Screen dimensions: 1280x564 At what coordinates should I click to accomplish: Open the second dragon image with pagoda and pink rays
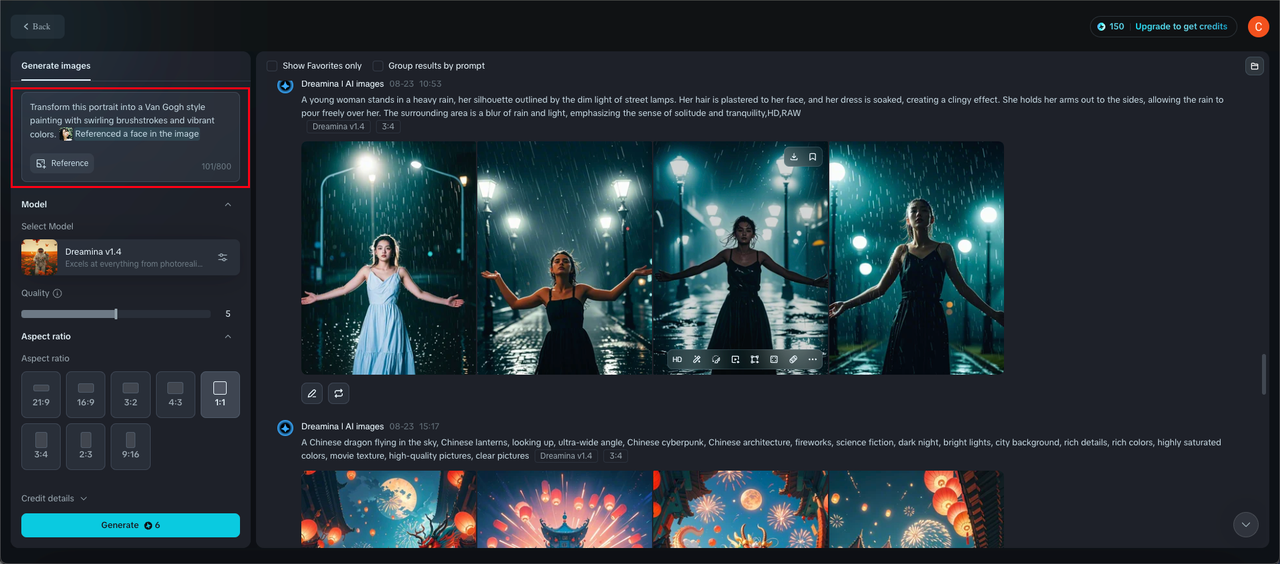(x=564, y=509)
